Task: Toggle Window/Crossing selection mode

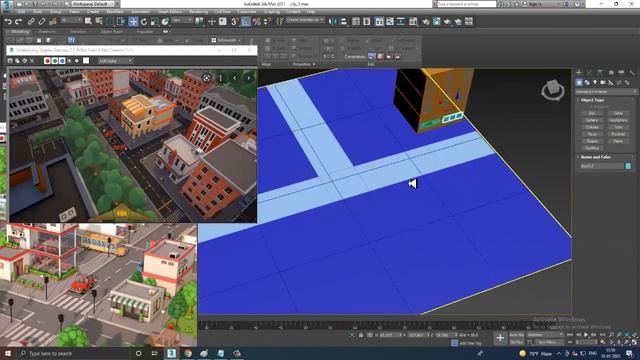Action: pos(121,21)
